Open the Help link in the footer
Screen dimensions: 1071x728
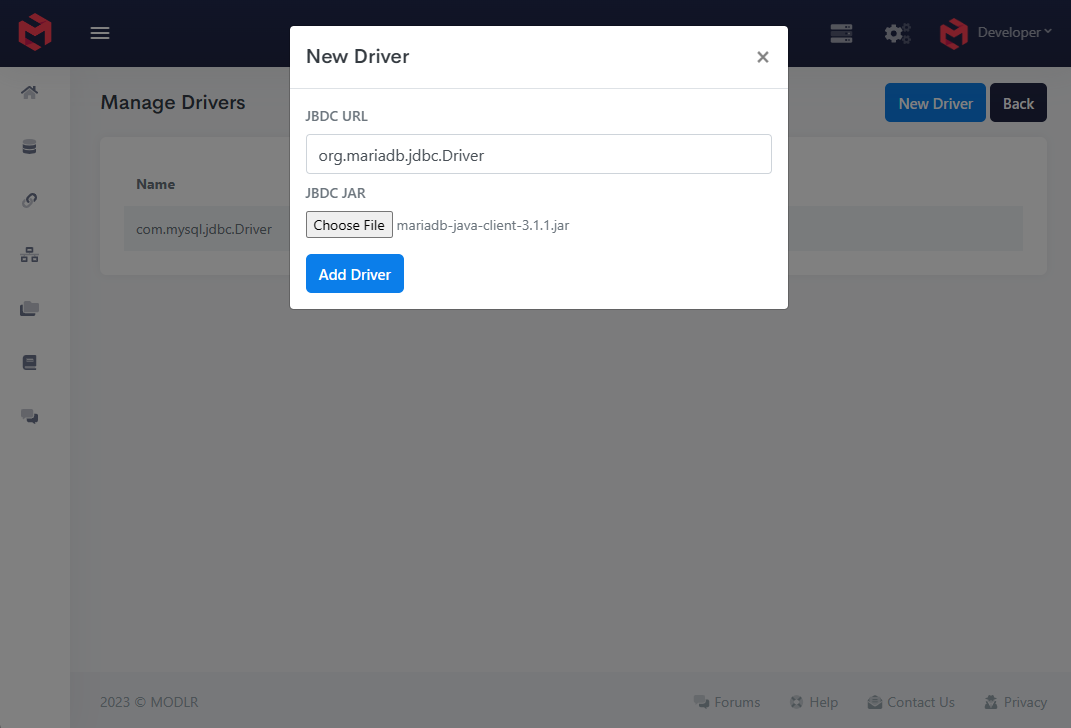(x=813, y=702)
